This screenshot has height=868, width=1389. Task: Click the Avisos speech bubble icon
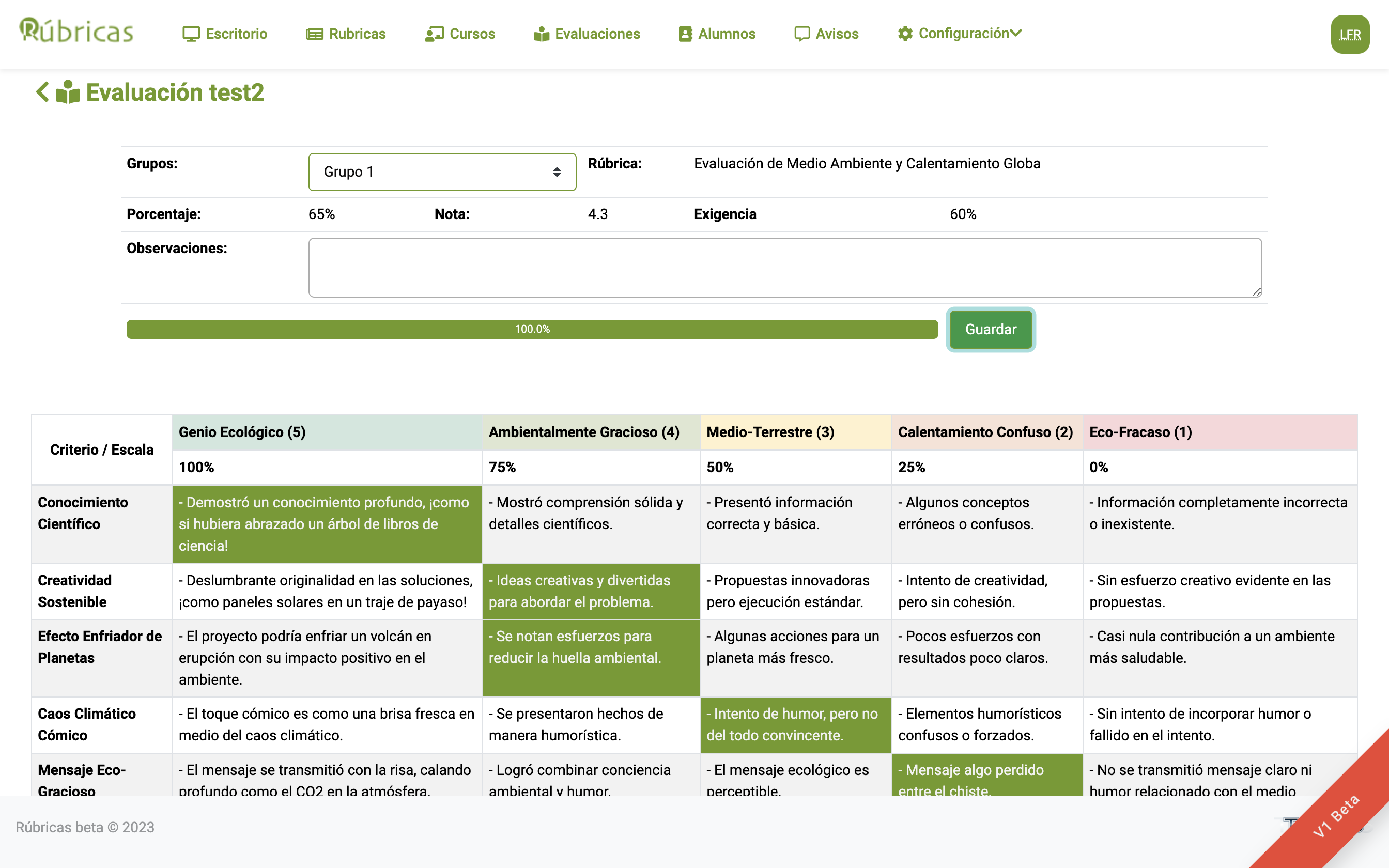(x=802, y=34)
